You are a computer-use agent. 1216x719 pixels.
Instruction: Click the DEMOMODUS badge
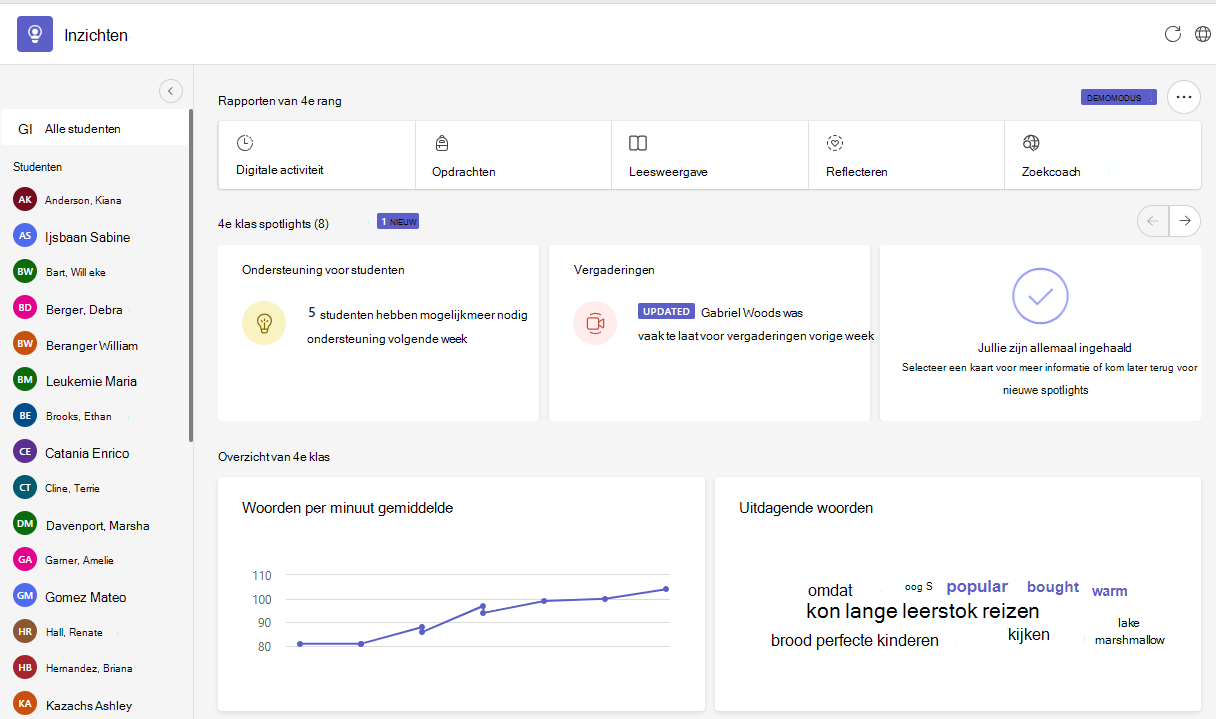1119,97
